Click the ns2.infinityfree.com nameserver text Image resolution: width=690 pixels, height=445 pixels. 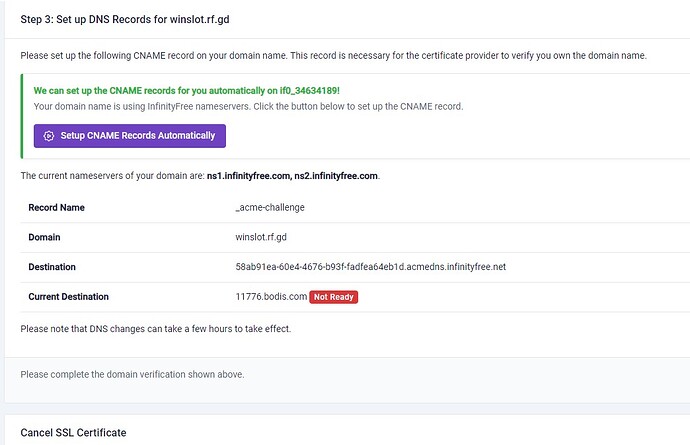[335, 176]
